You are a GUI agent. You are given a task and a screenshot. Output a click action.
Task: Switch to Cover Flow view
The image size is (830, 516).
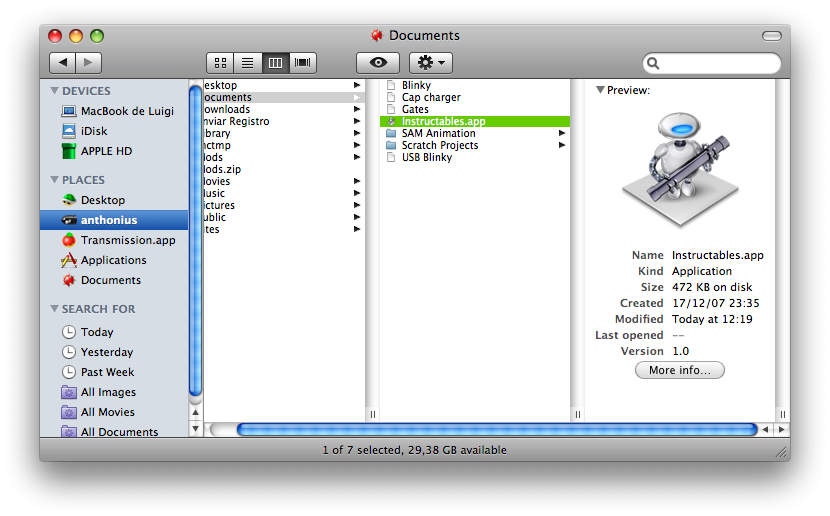coord(303,63)
